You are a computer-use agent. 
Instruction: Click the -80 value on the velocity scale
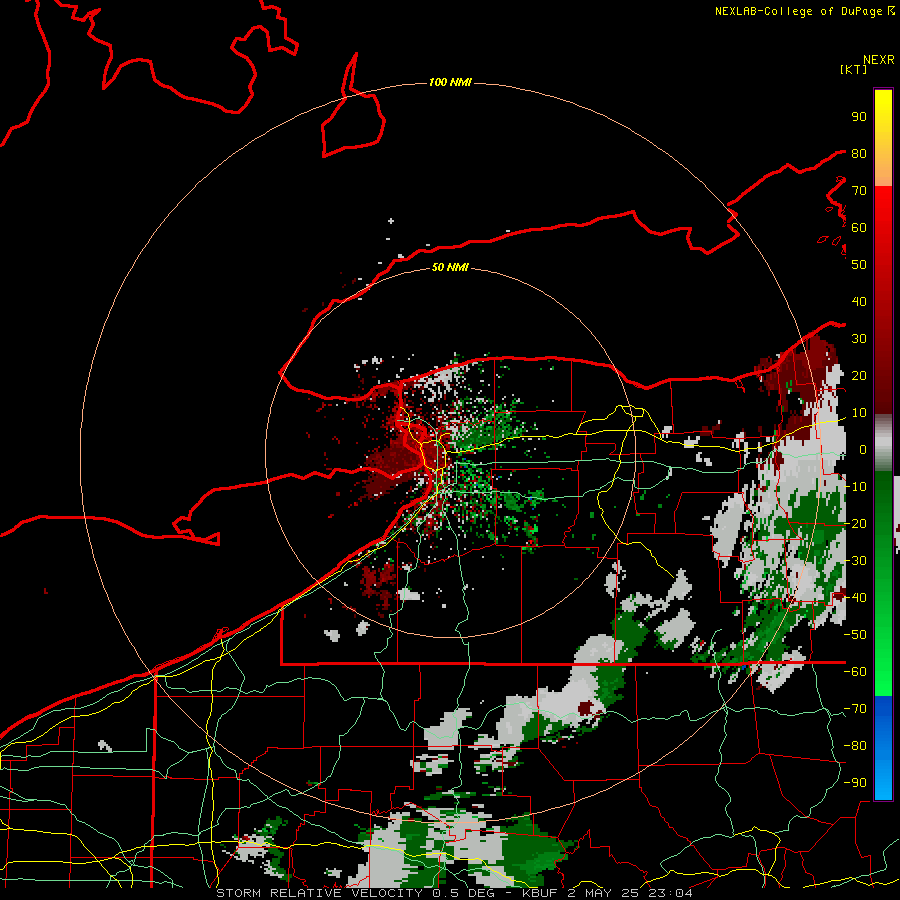(x=855, y=746)
